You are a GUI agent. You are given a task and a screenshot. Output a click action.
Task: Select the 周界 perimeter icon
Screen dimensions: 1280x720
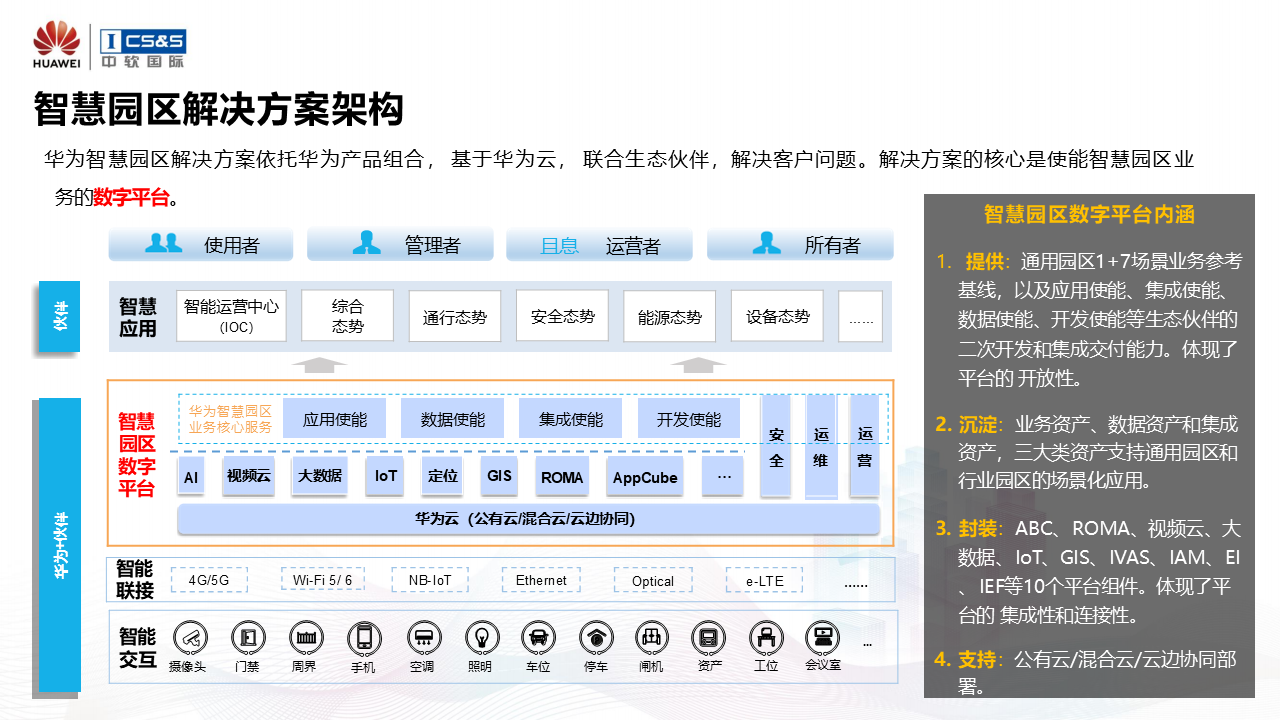(x=304, y=636)
